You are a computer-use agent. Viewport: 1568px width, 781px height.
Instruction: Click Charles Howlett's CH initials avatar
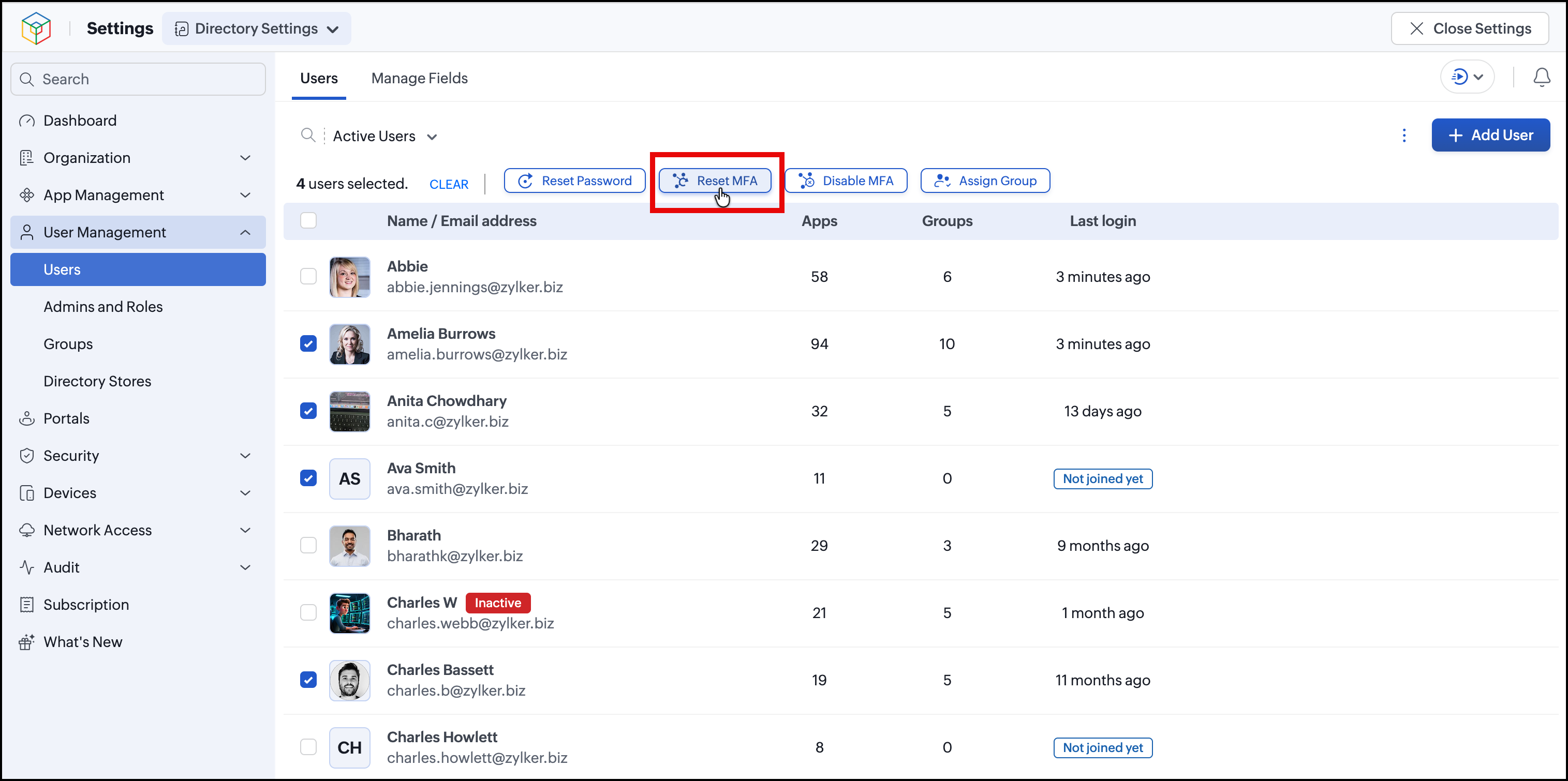click(349, 747)
